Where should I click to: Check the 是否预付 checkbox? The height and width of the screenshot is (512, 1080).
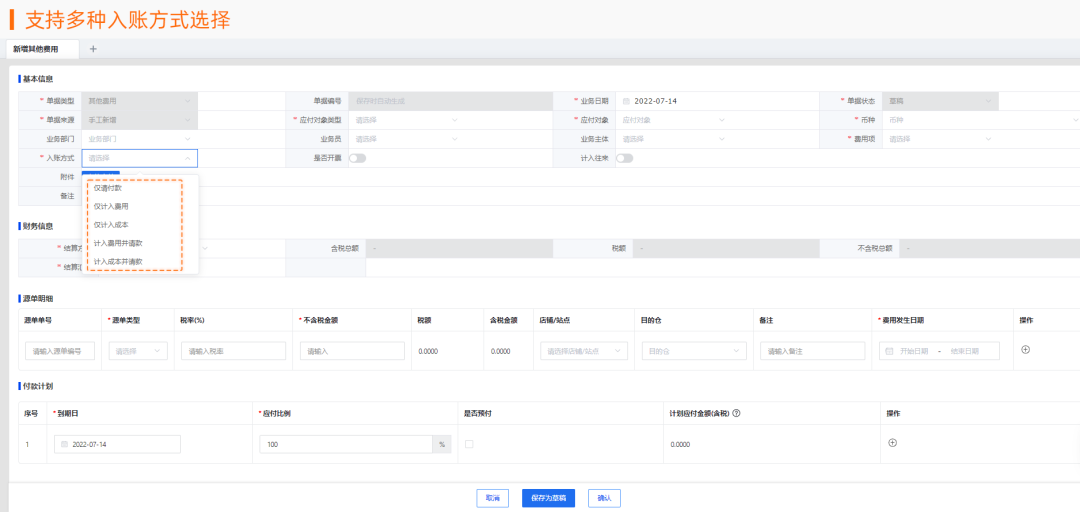470,444
